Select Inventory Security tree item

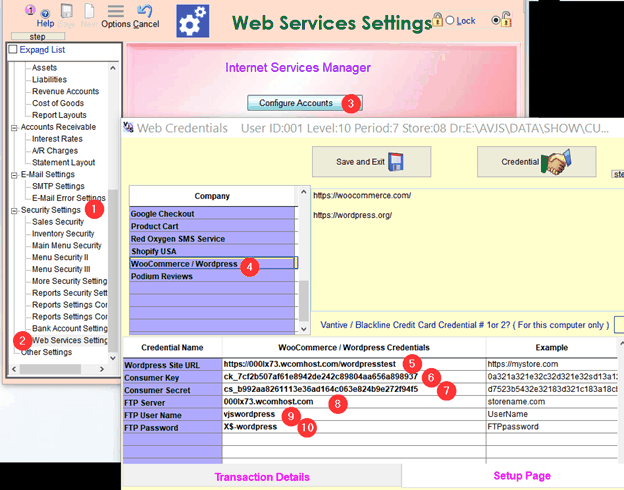[x=63, y=234]
